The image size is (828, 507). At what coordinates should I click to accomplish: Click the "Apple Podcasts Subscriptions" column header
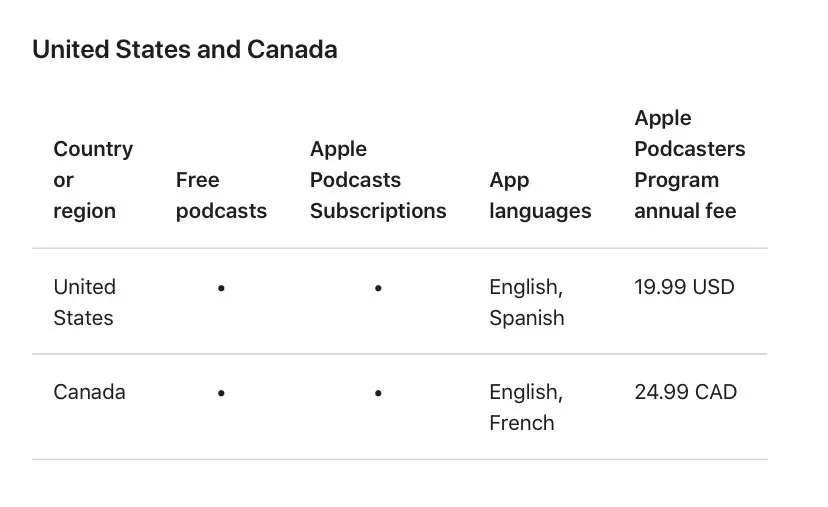pyautogui.click(x=377, y=180)
